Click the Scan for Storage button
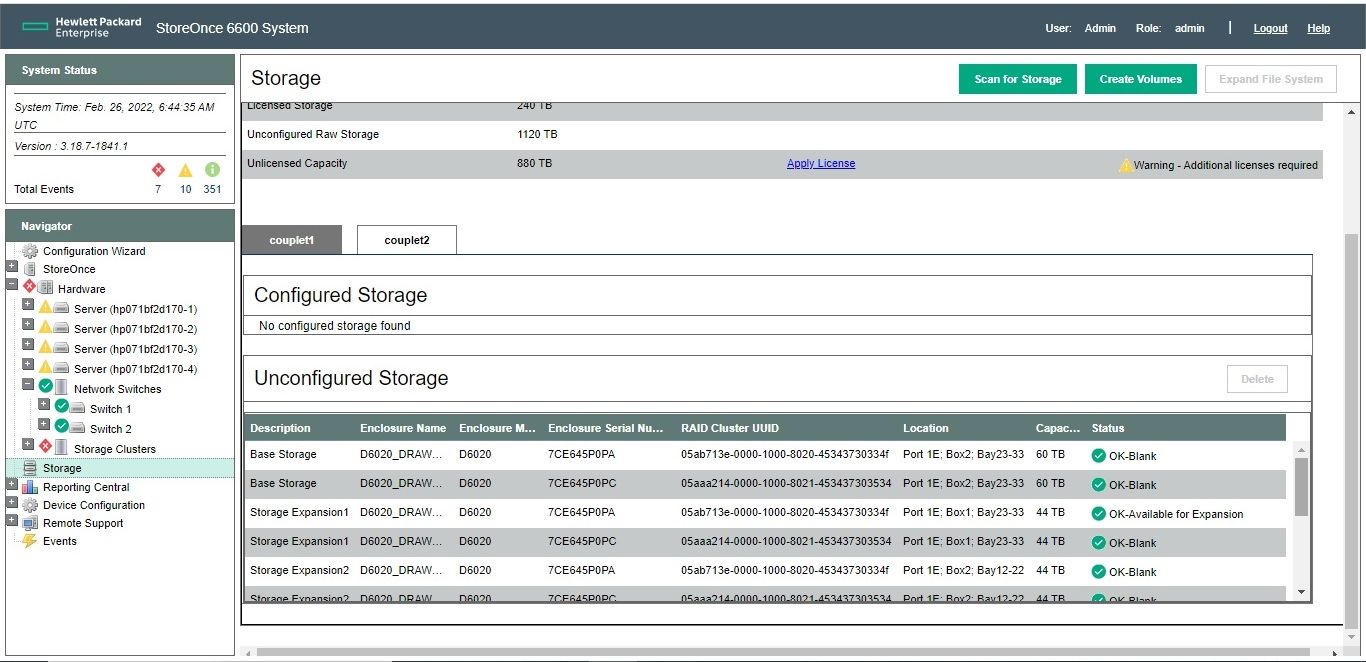1366x662 pixels. click(1018, 79)
